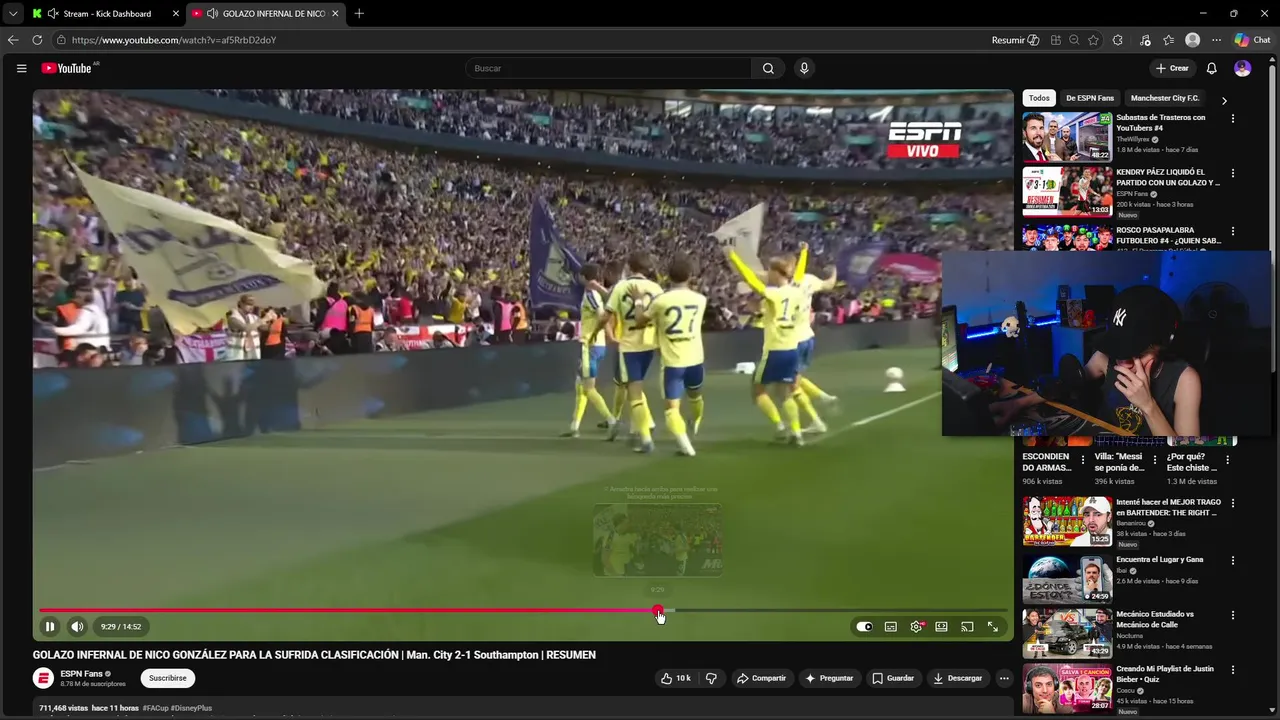Open browser extensions puzzle icon
This screenshot has width=1280, height=720.
tap(1118, 40)
